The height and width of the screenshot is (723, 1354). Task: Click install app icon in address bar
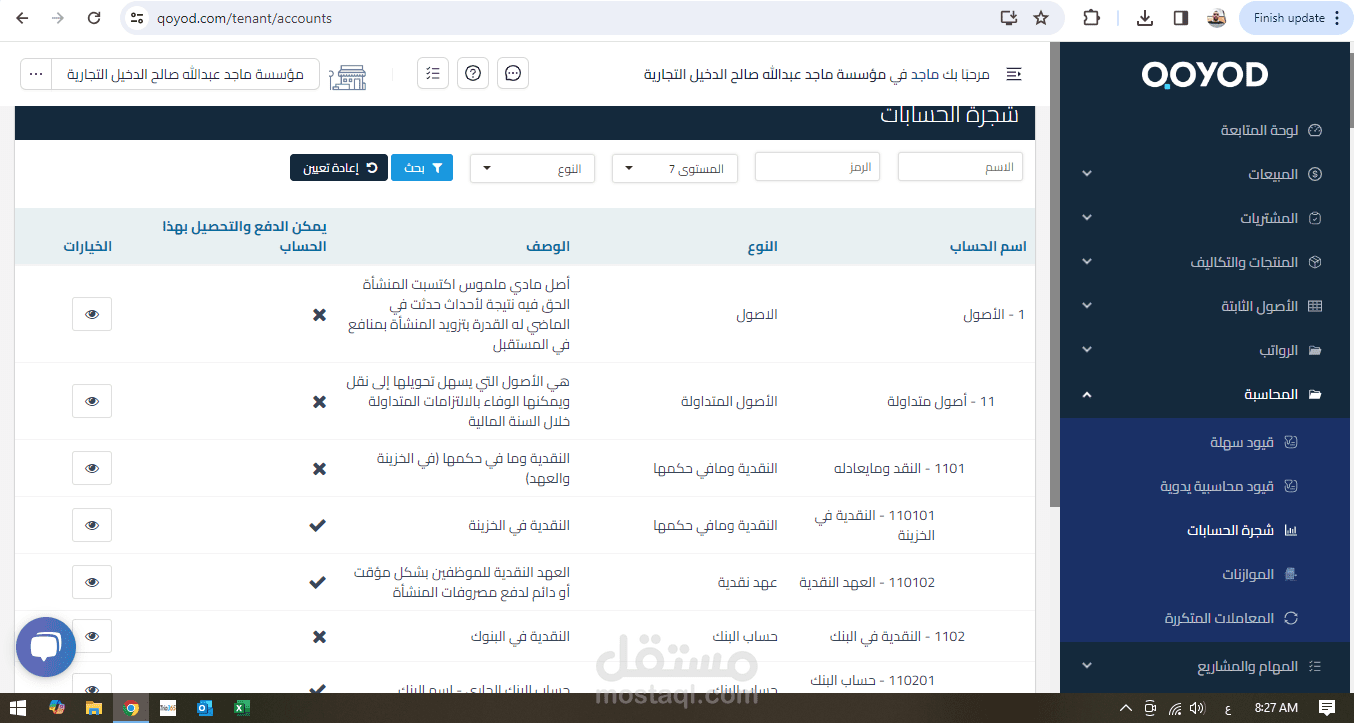(1008, 18)
